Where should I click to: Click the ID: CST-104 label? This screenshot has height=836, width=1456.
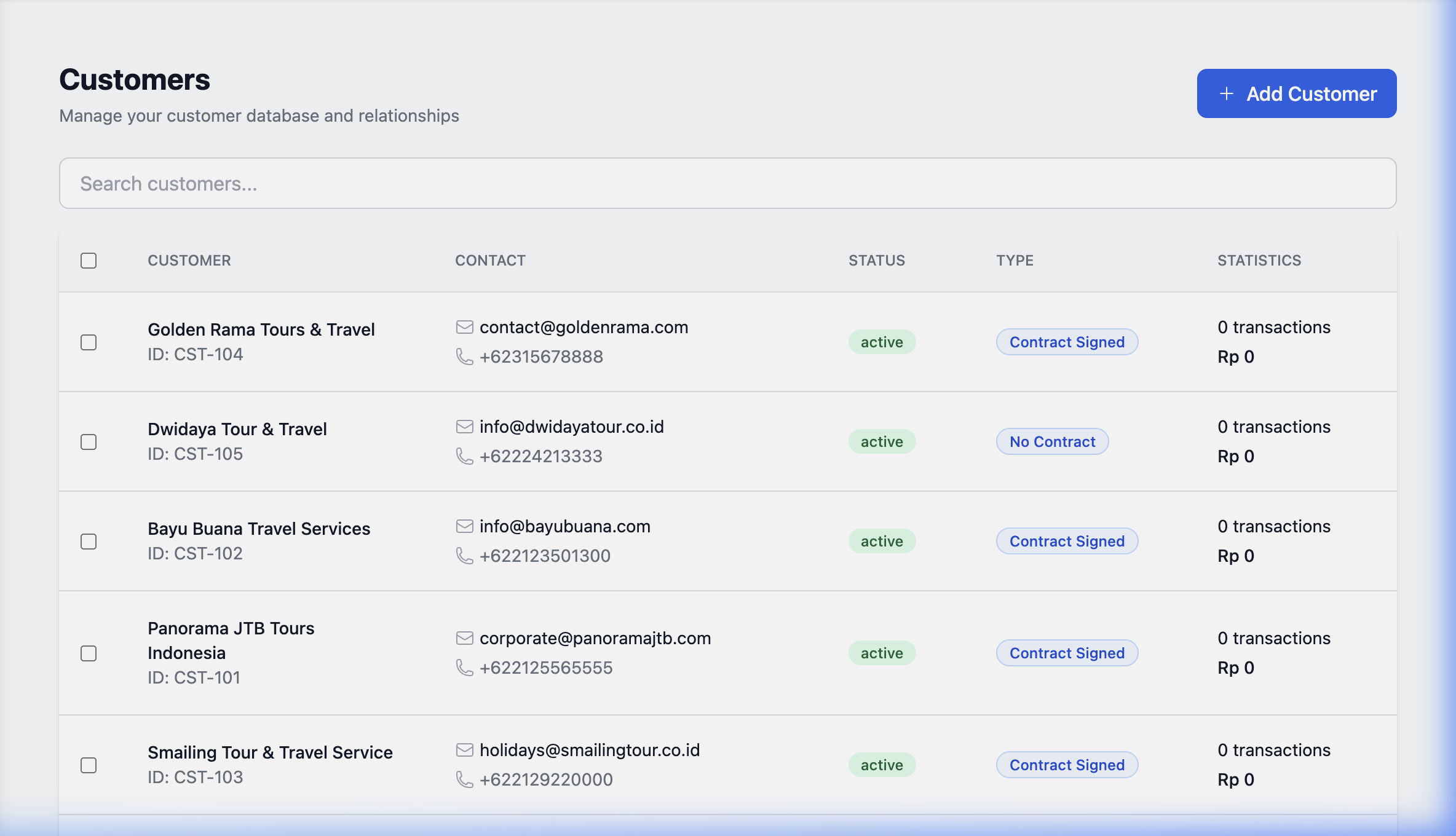coord(195,354)
